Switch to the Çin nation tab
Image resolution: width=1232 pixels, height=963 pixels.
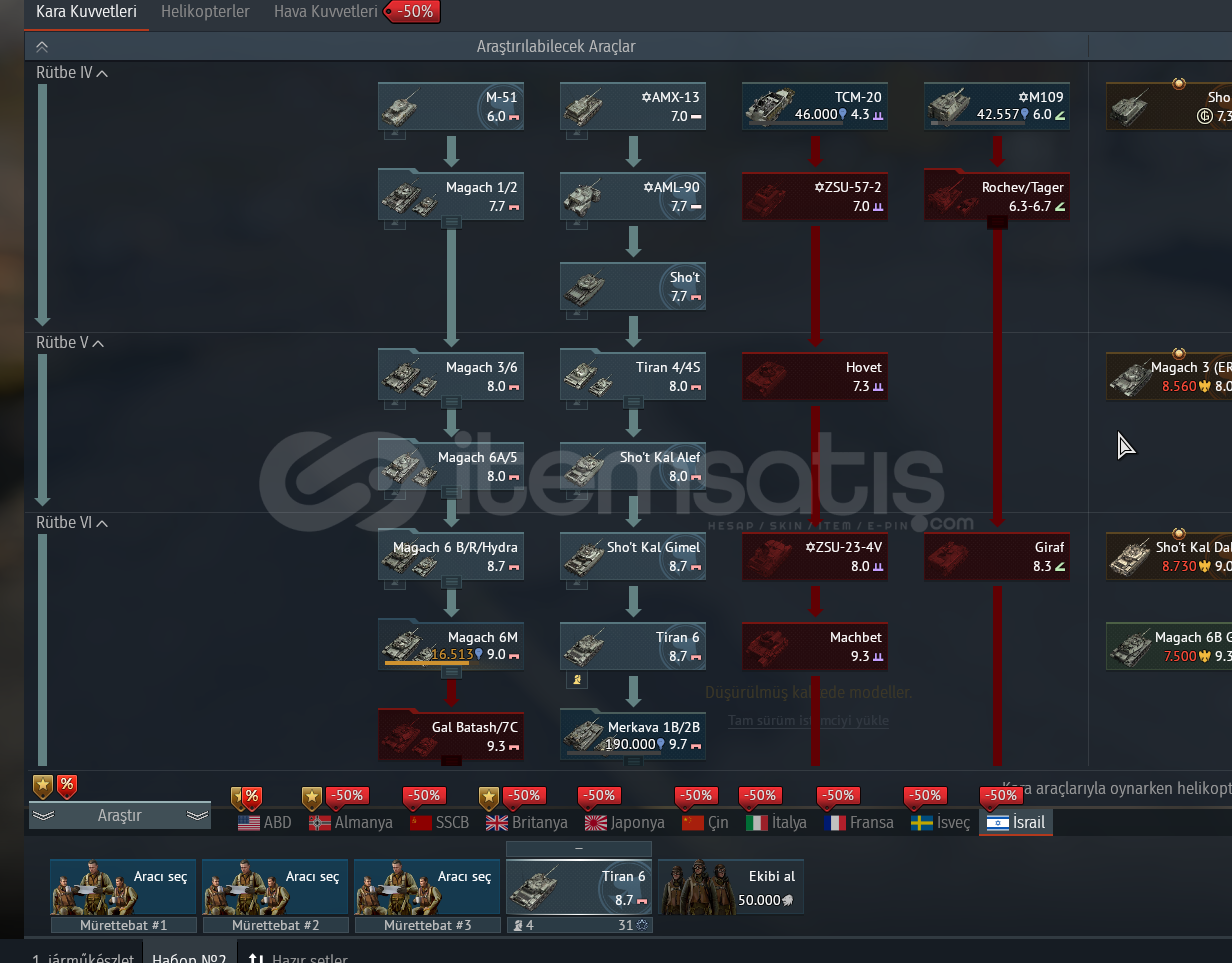705,823
